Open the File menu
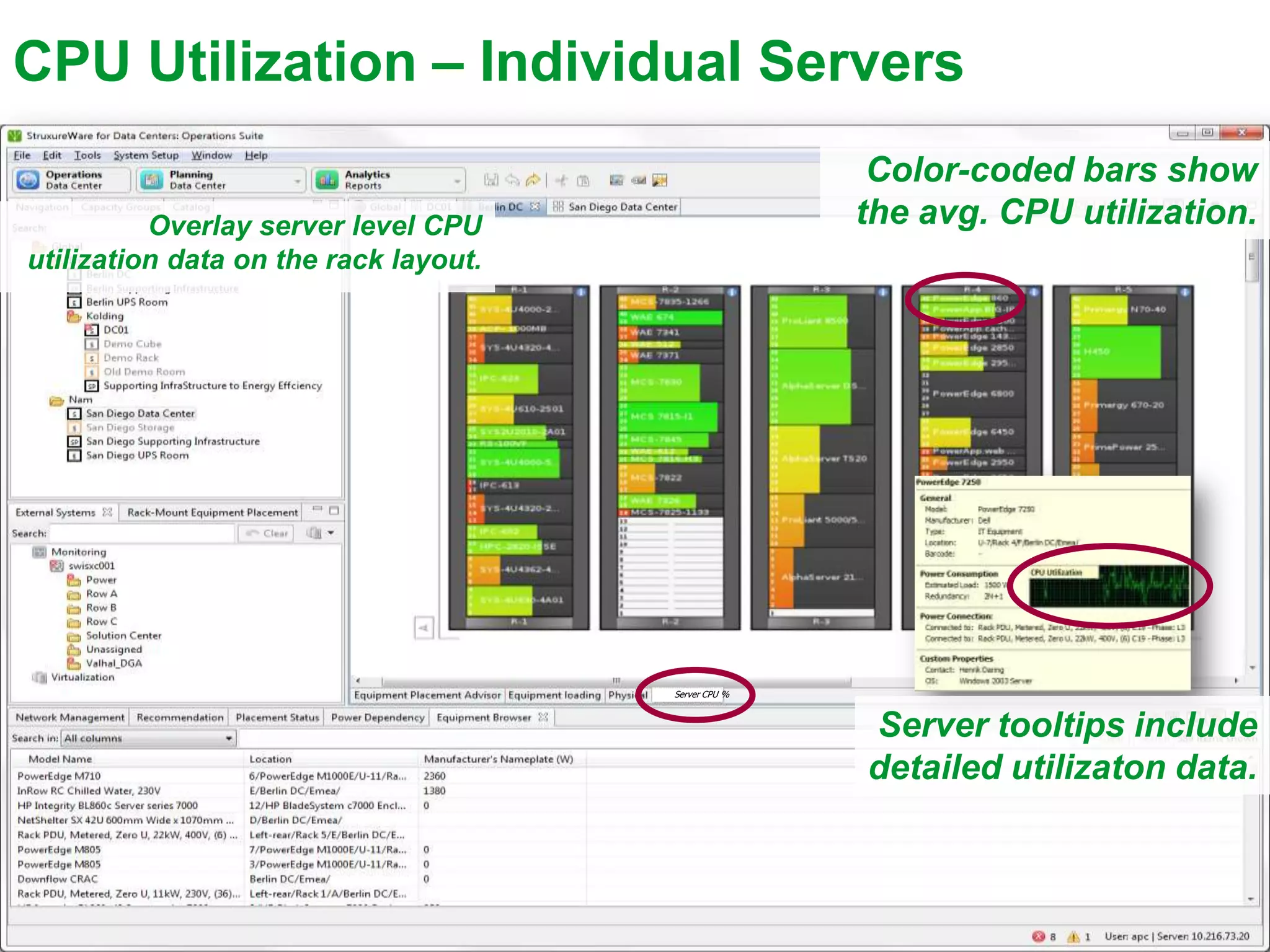Screen dimensions: 1270x952 (x=22, y=155)
